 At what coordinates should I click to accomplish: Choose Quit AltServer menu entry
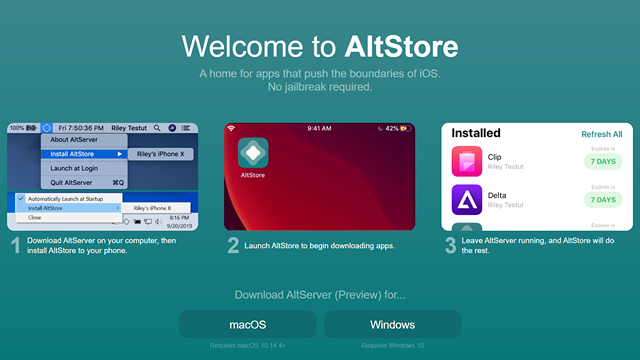point(84,182)
